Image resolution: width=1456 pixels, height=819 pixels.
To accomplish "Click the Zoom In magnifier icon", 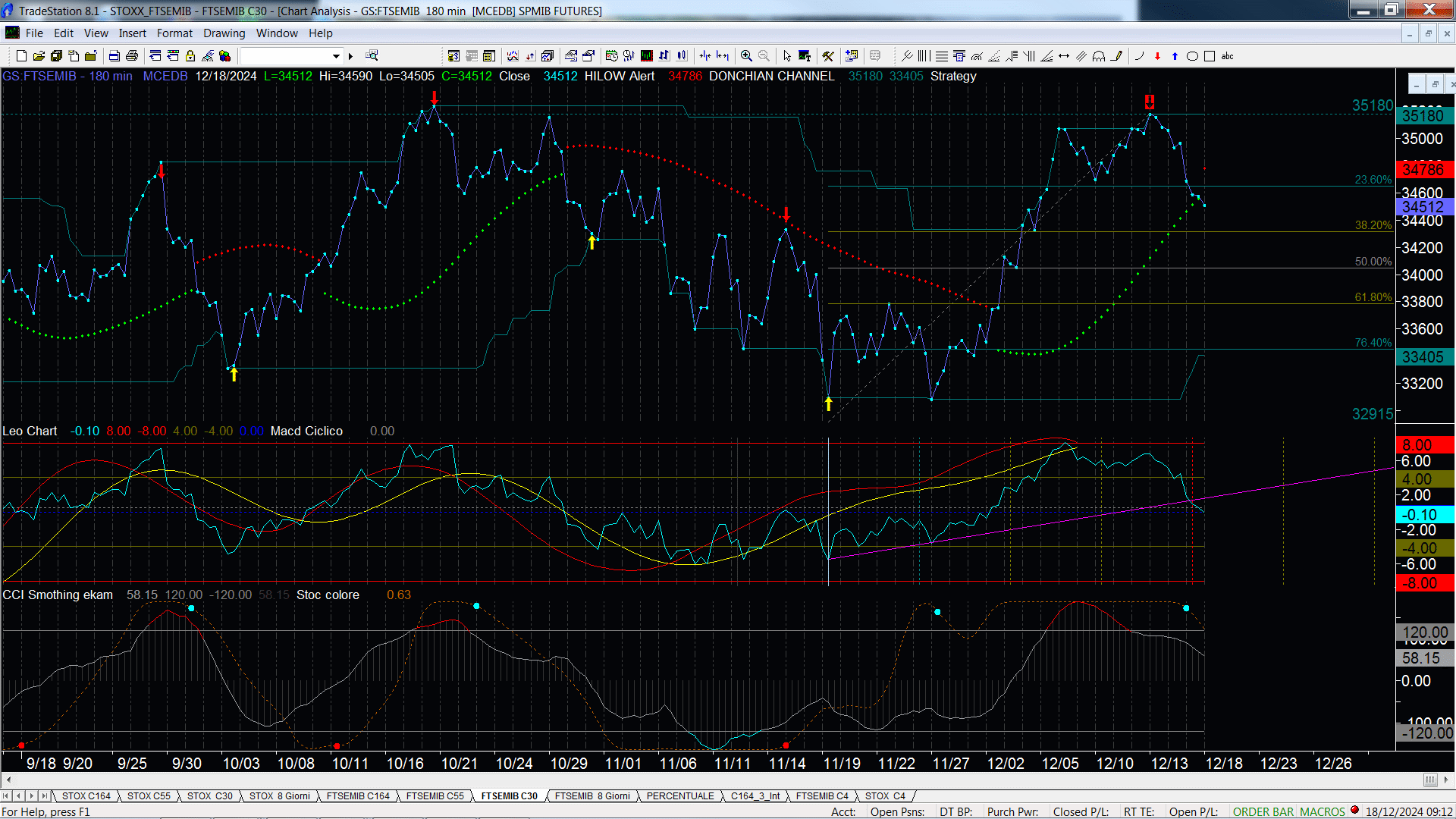I will click(x=746, y=55).
